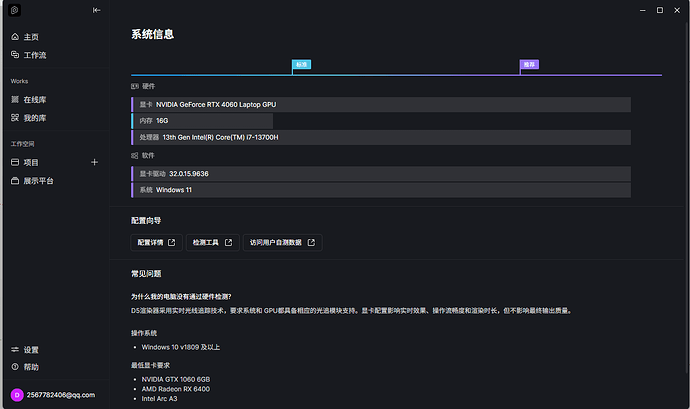Image resolution: width=690 pixels, height=409 pixels.
Task: Open 展示平台 showcase platform
Action: [x=32, y=181]
